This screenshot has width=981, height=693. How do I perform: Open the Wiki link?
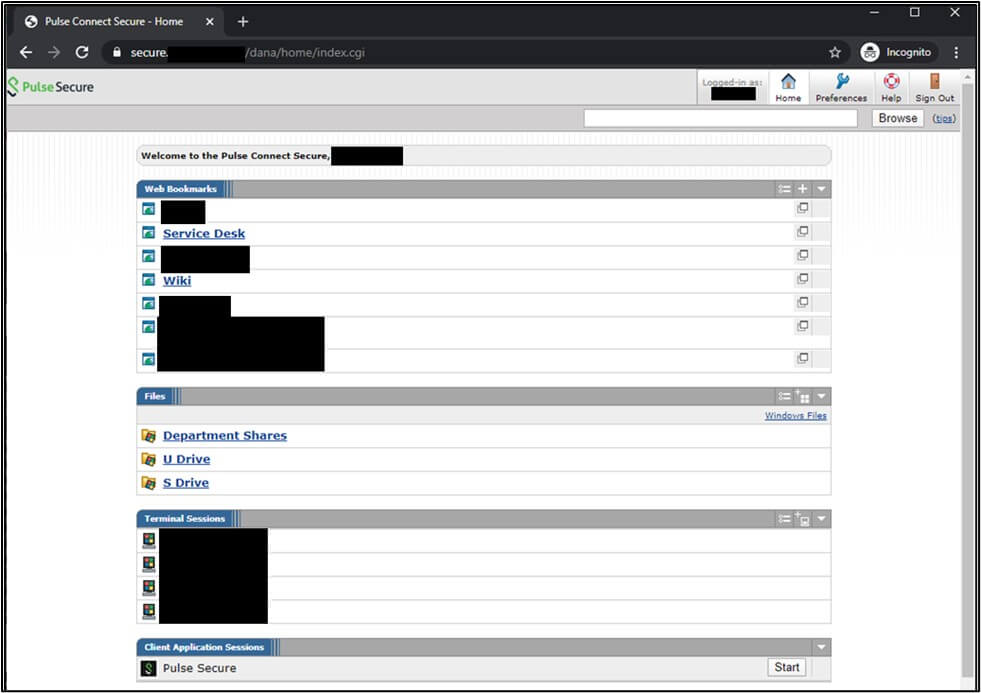coord(177,281)
